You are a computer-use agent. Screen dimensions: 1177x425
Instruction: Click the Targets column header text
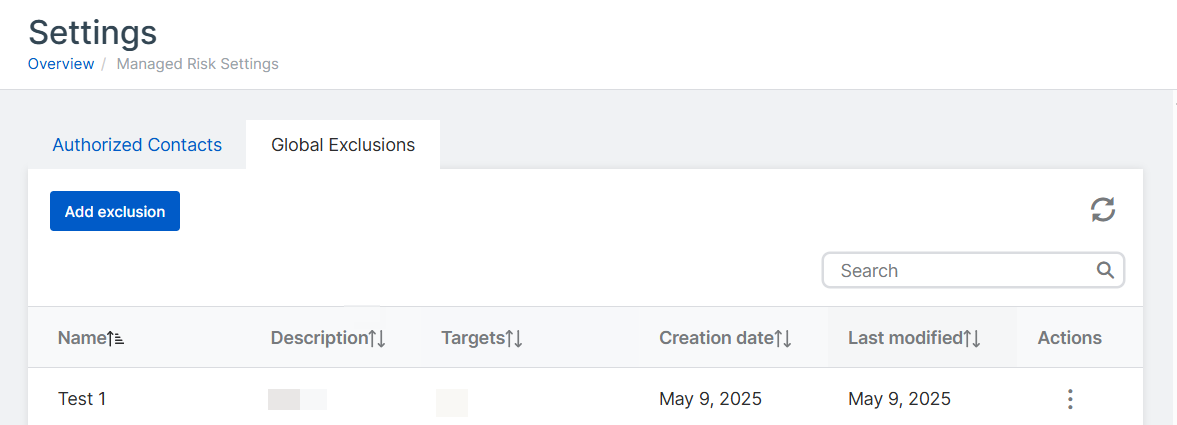[x=472, y=338]
